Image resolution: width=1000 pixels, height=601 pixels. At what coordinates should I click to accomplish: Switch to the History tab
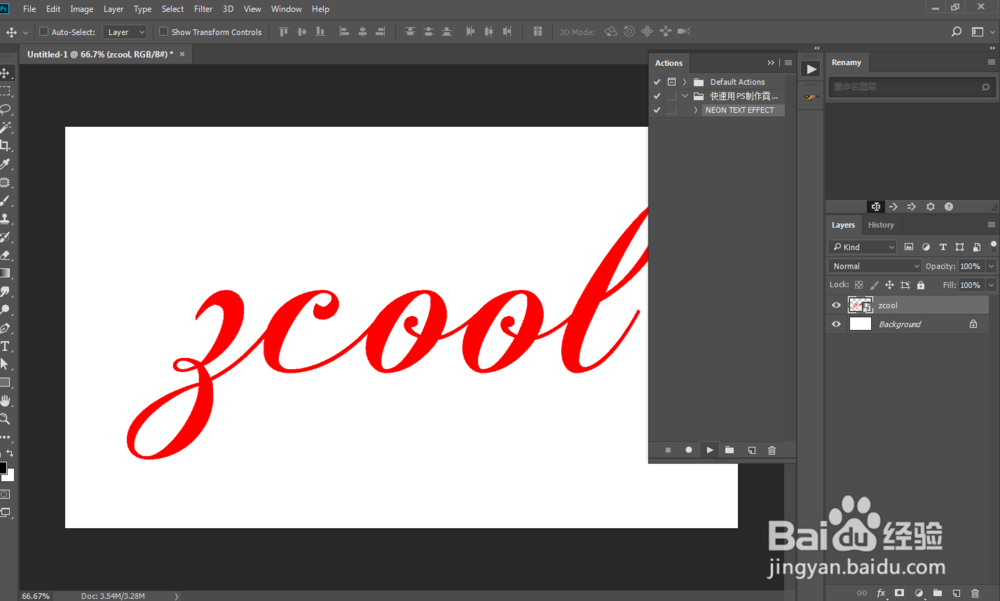[x=881, y=225]
